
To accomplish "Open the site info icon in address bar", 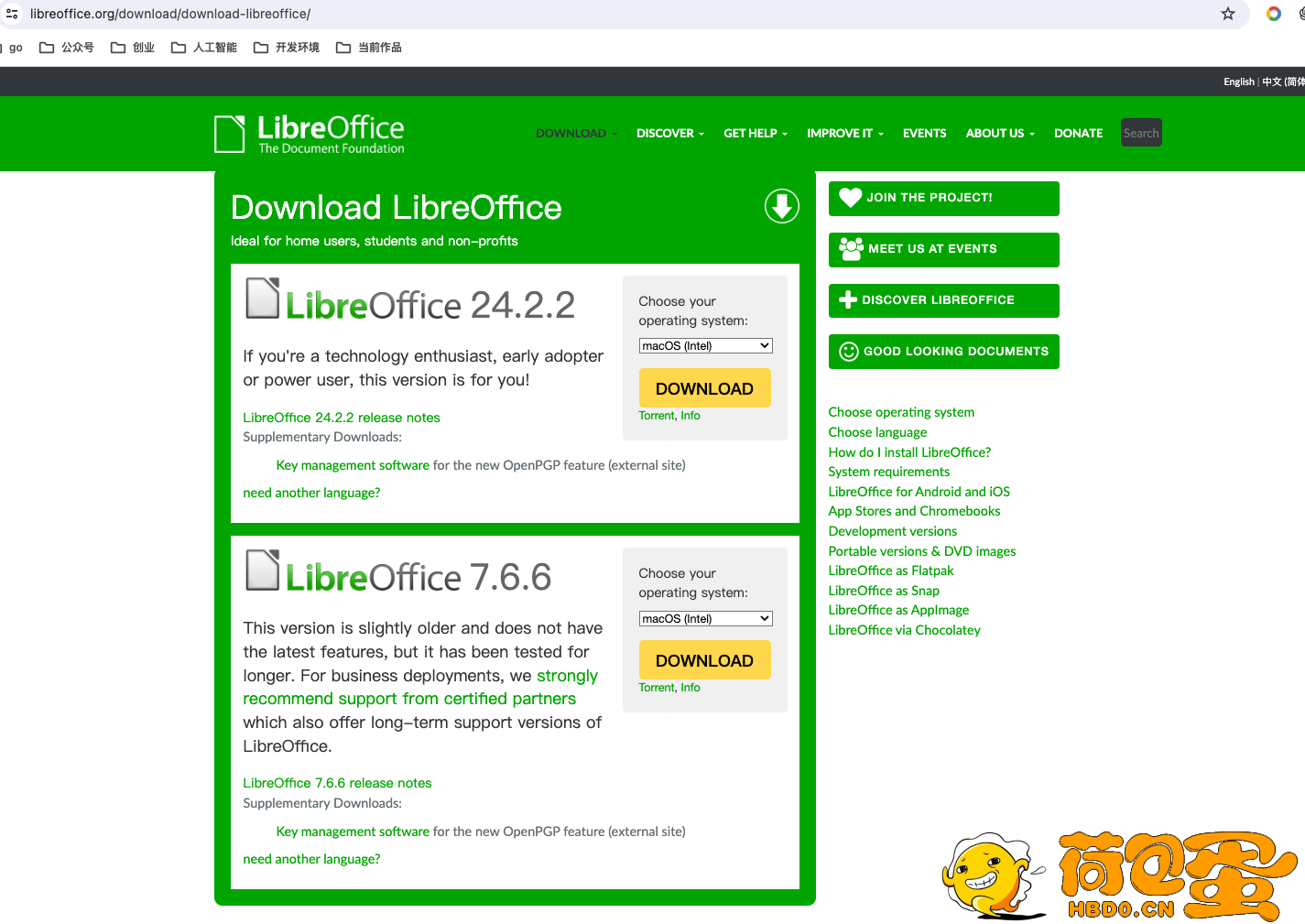I will pos(12,14).
